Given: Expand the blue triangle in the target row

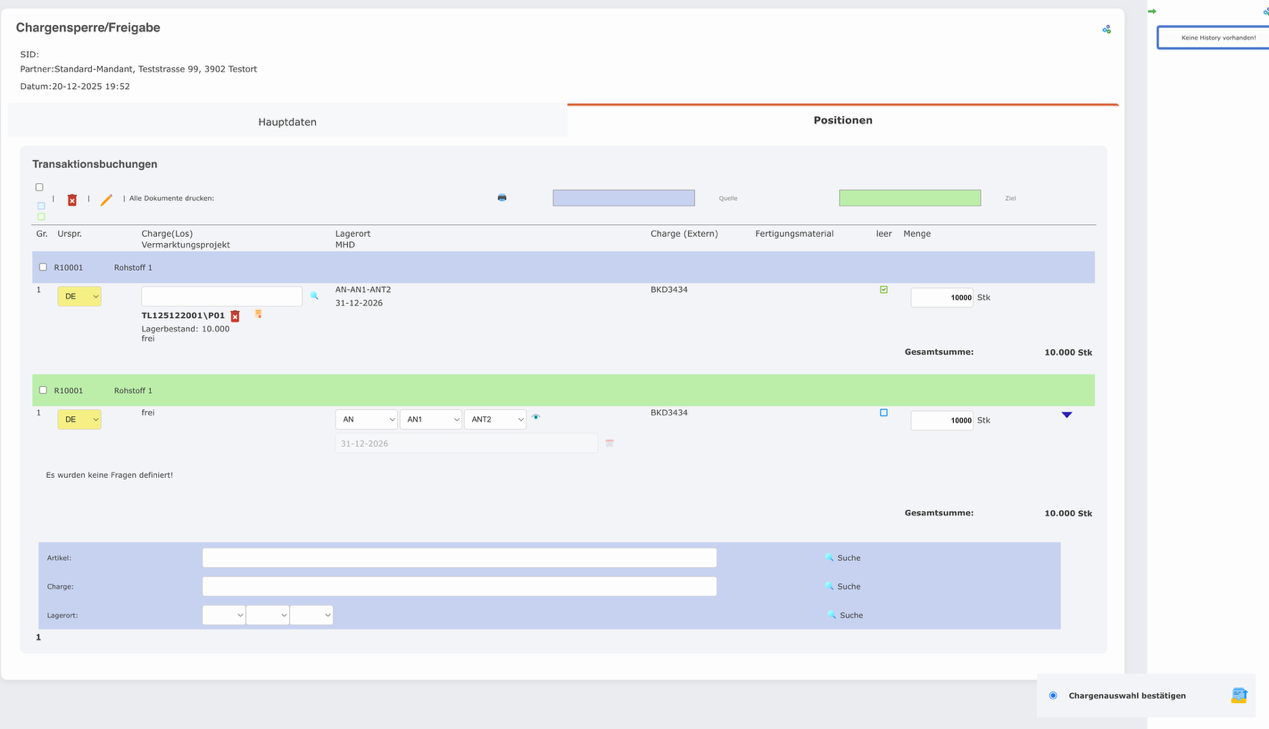Looking at the screenshot, I should click(1066, 415).
